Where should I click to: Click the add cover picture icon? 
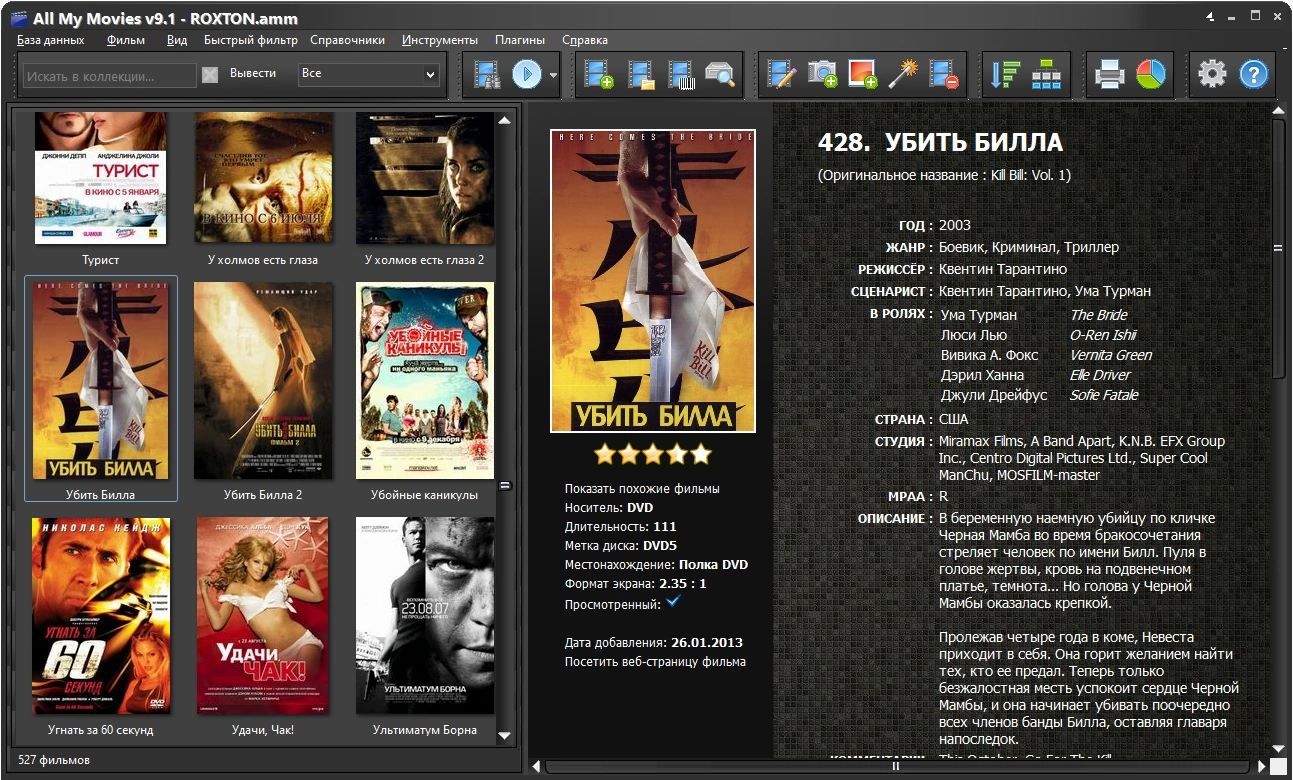[862, 74]
